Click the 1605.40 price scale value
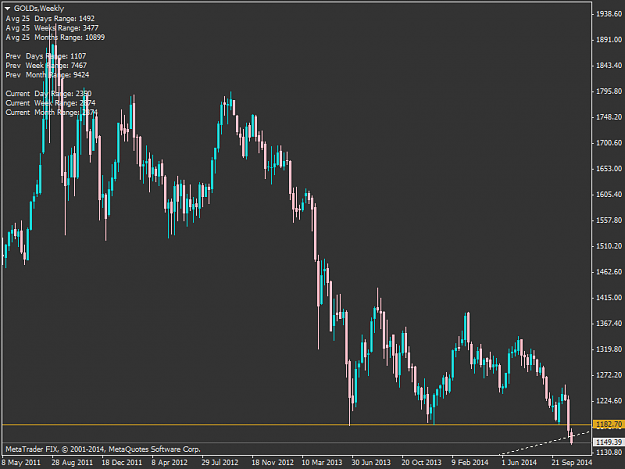The image size is (625, 469). [609, 194]
